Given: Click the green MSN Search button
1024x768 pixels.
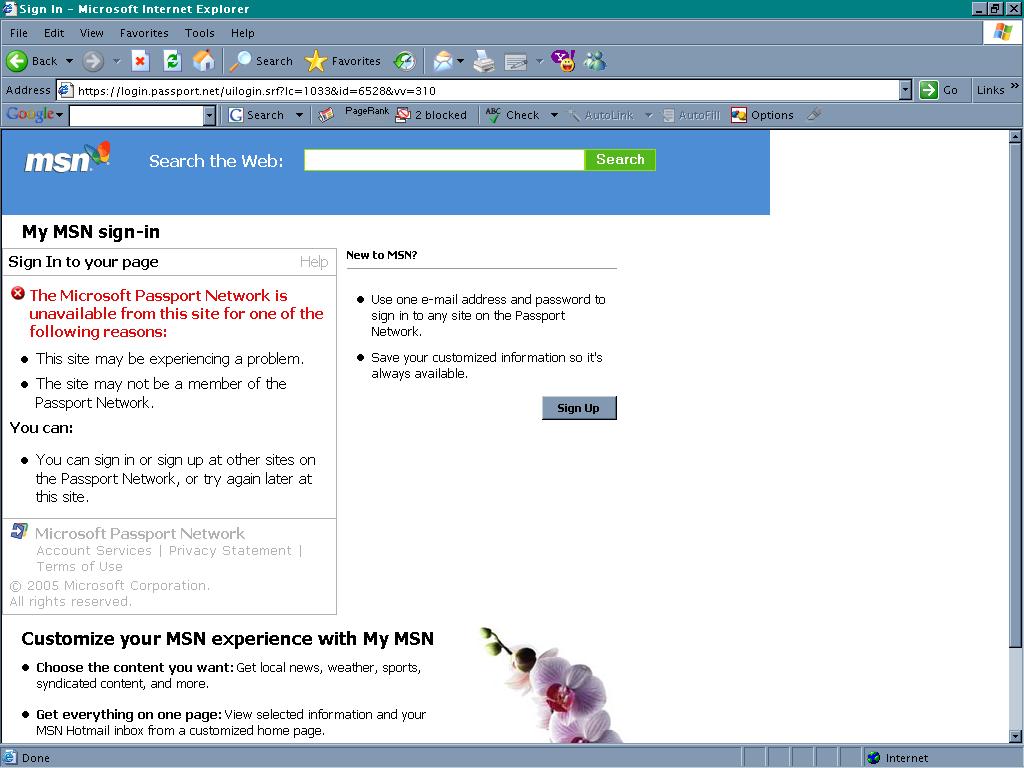Looking at the screenshot, I should pos(620,159).
